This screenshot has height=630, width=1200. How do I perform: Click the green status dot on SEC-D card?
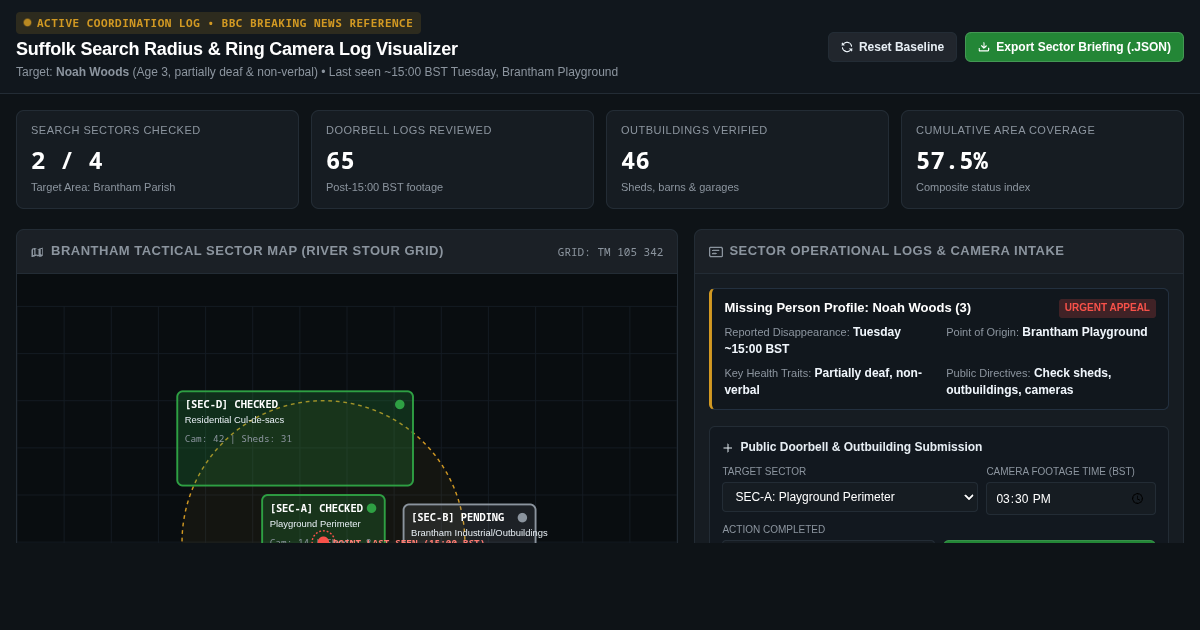click(x=400, y=405)
